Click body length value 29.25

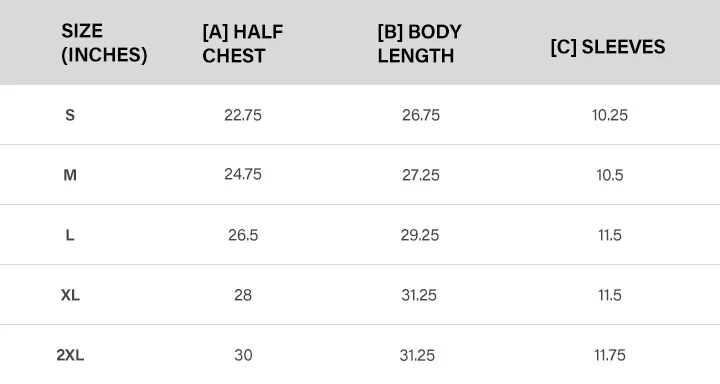click(420, 235)
